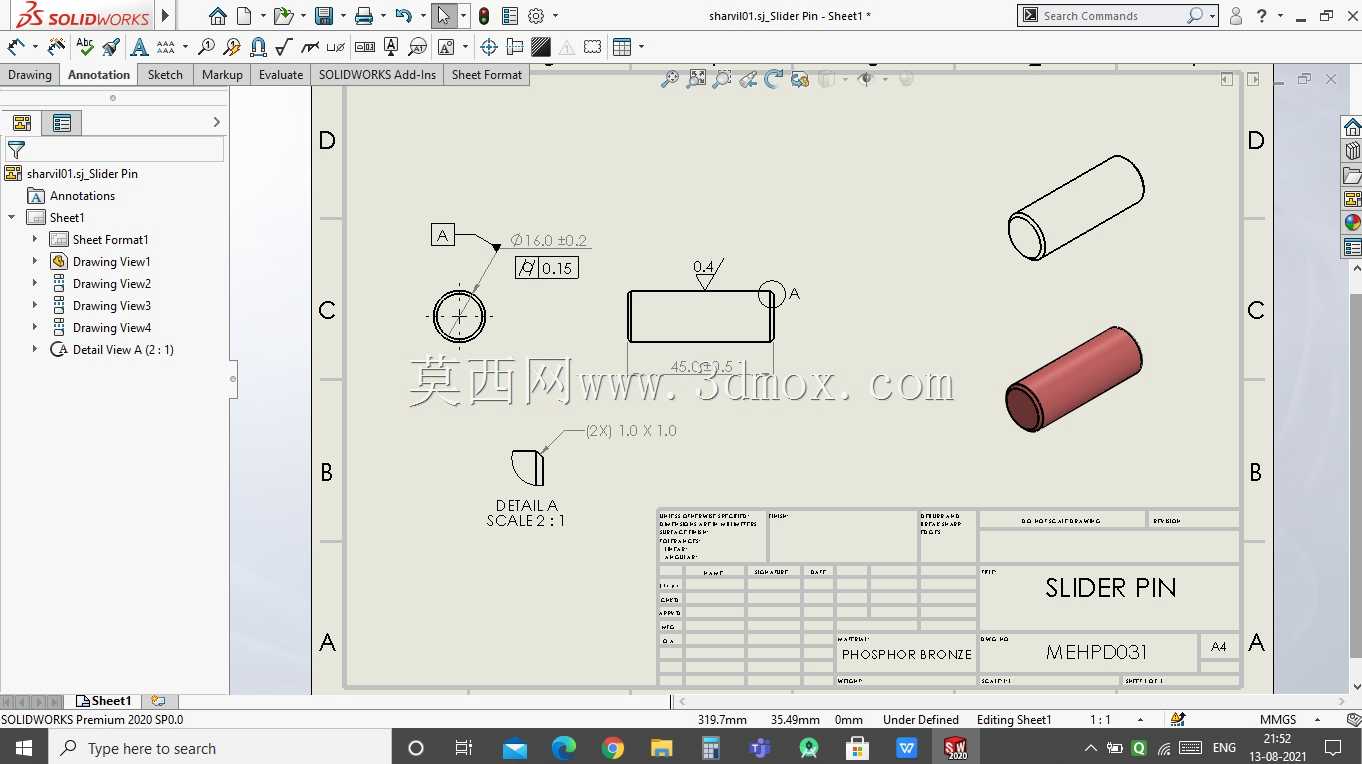The image size is (1362, 764).
Task: Click the Model Items tool
Action: pyautogui.click(x=57, y=47)
